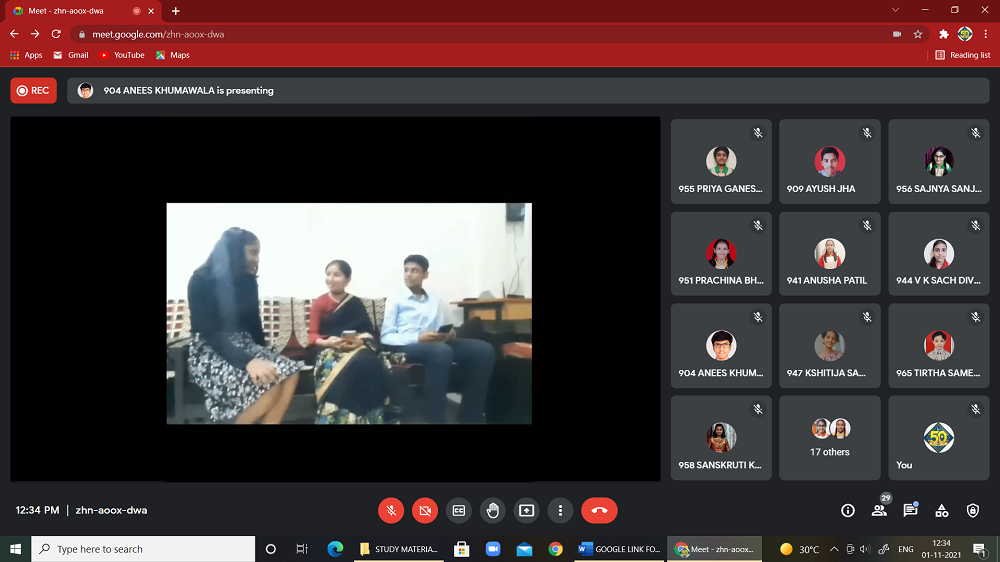Screen dimensions: 1000x562
Task: Turn on closed captions
Action: 459,510
